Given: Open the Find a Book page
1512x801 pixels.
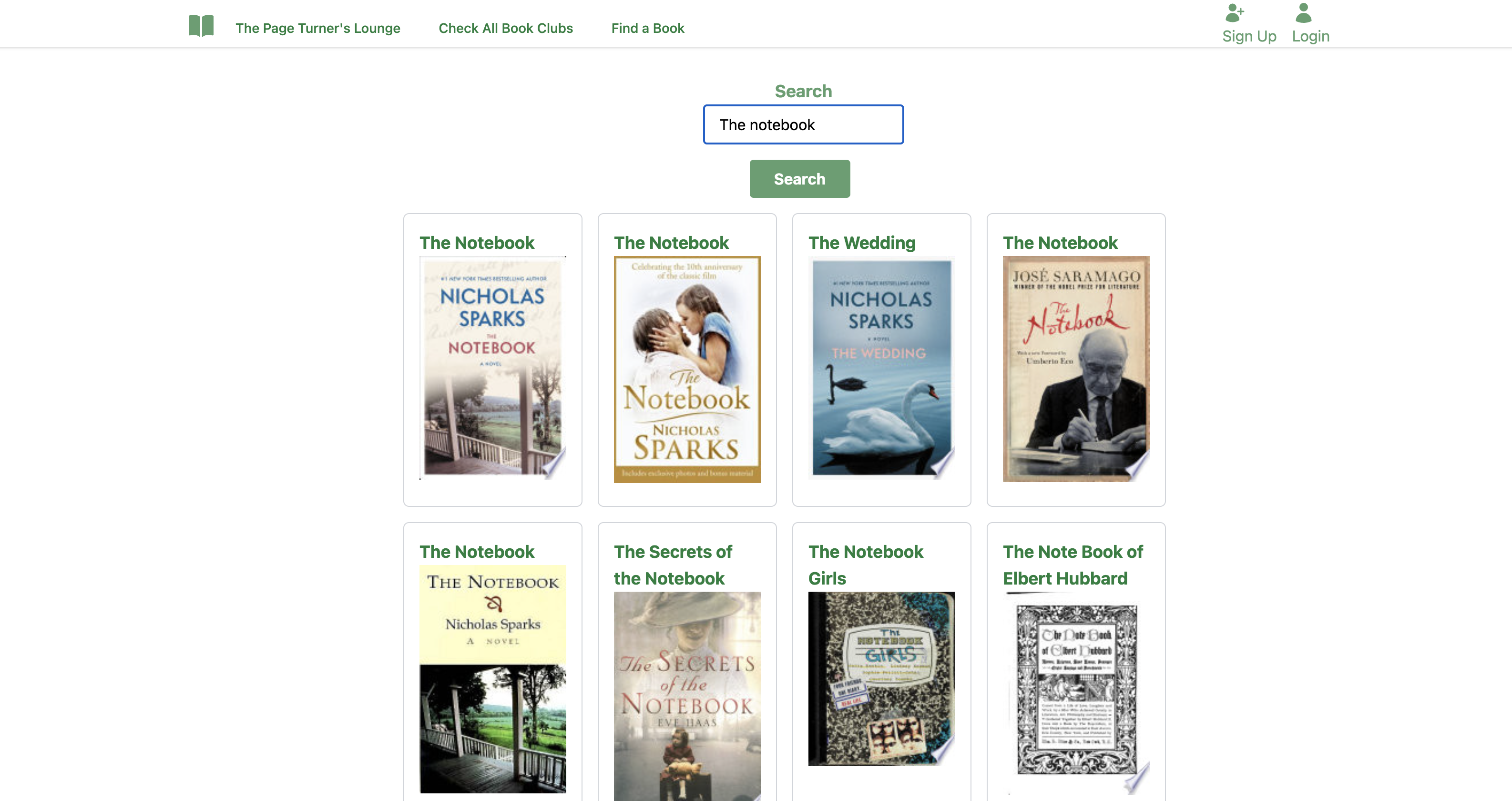Looking at the screenshot, I should [647, 28].
